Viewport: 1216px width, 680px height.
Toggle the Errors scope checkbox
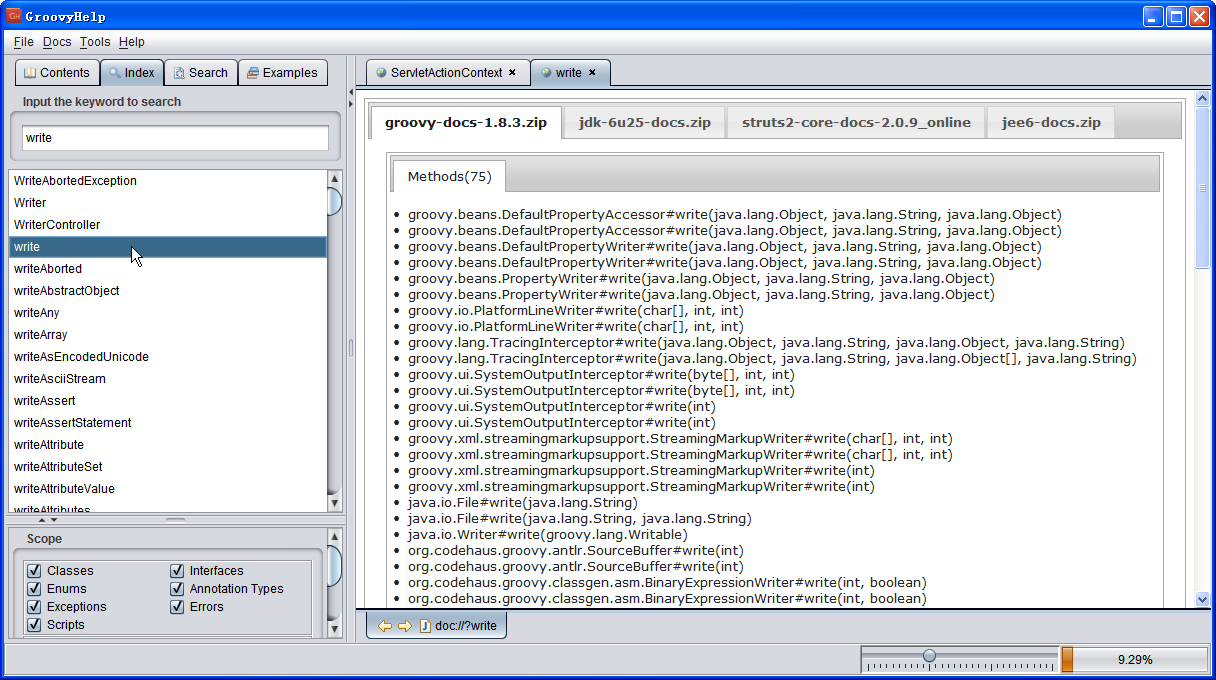pyautogui.click(x=177, y=607)
